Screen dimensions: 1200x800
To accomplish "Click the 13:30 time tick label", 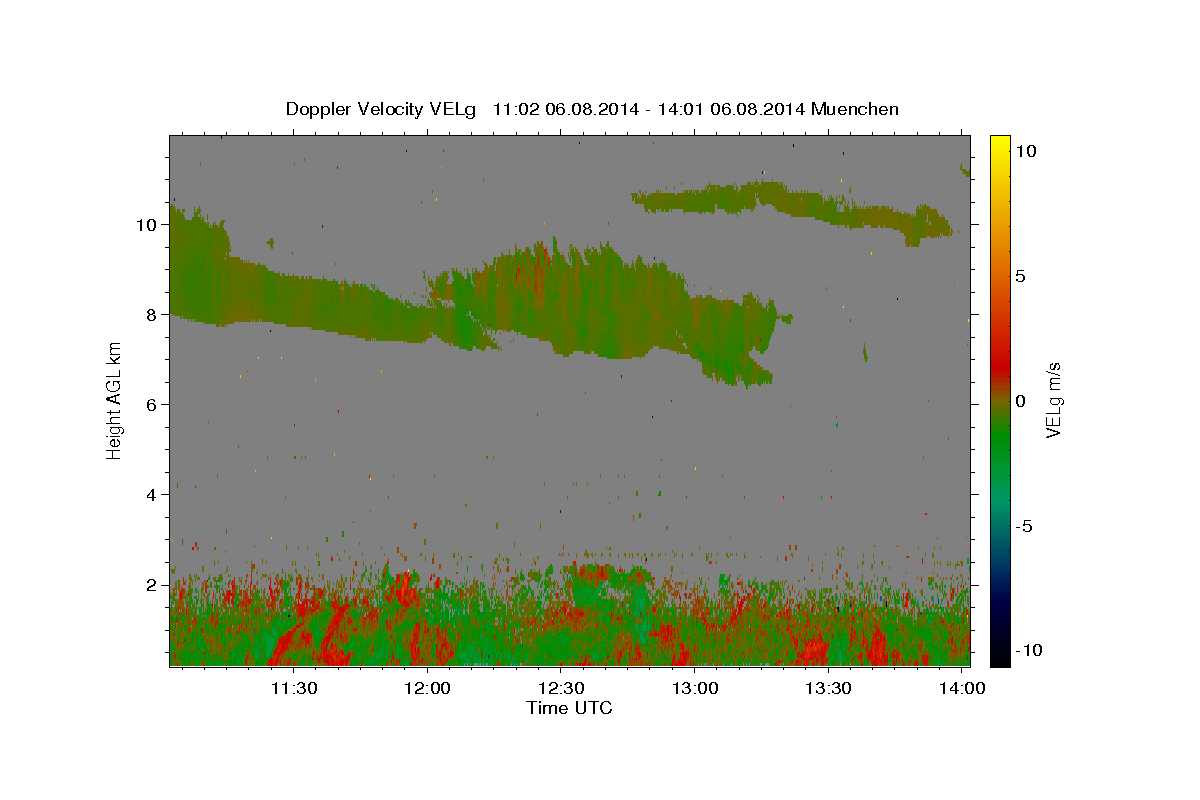I will coord(828,689).
